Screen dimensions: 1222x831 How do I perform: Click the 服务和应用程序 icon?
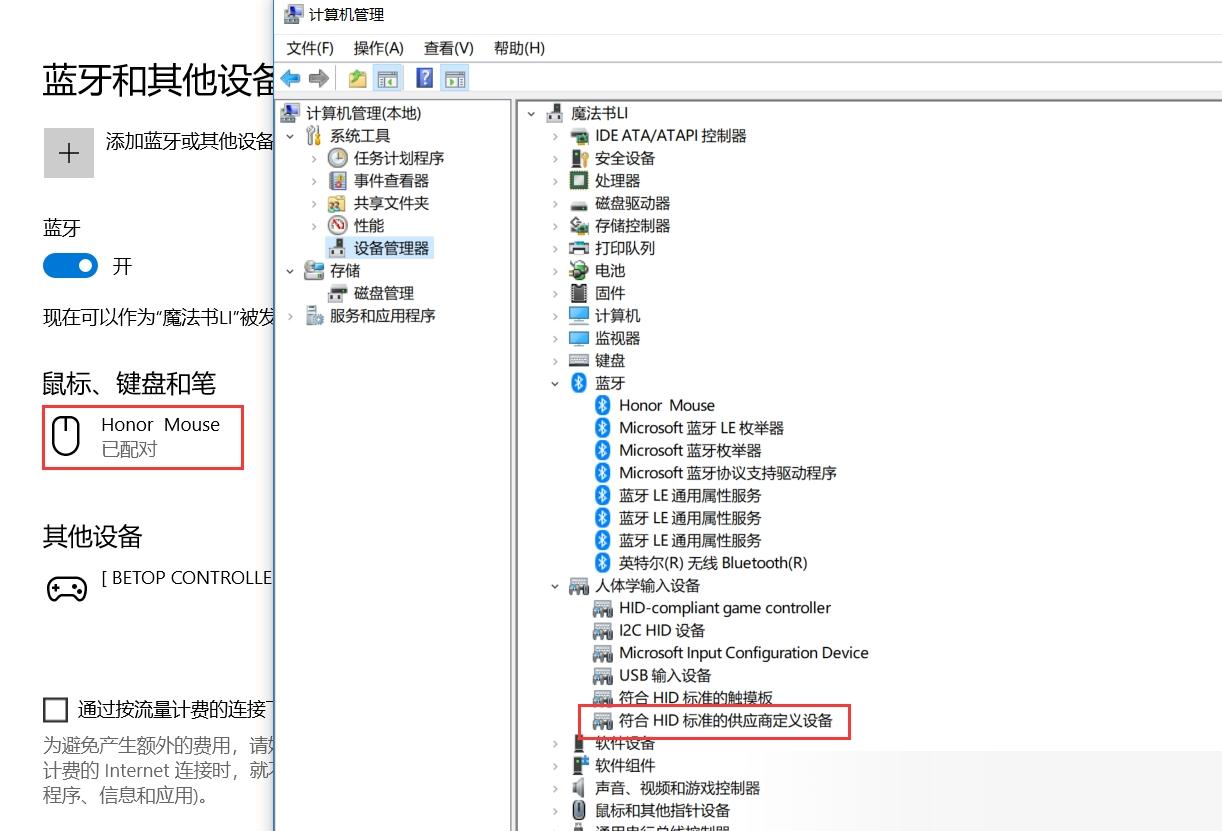coord(314,316)
